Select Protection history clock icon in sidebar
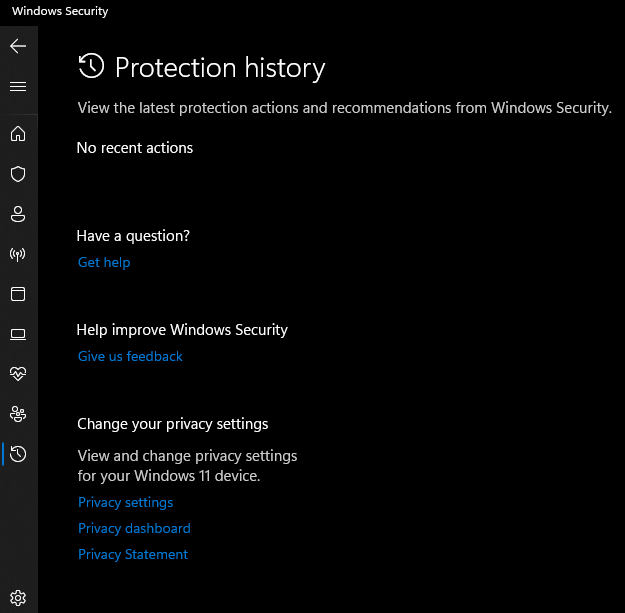The image size is (625, 613). pos(18,454)
